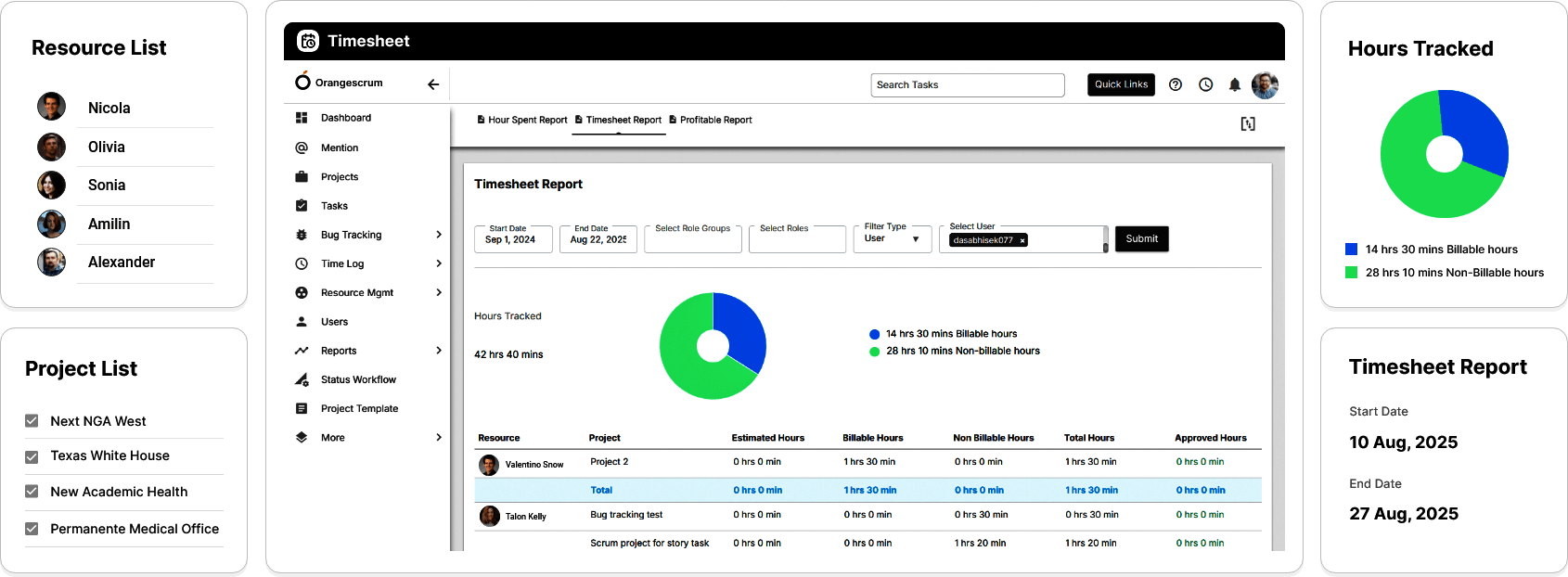
Task: Uncheck Permanente Medical Office checkbox
Action: pyautogui.click(x=32, y=529)
